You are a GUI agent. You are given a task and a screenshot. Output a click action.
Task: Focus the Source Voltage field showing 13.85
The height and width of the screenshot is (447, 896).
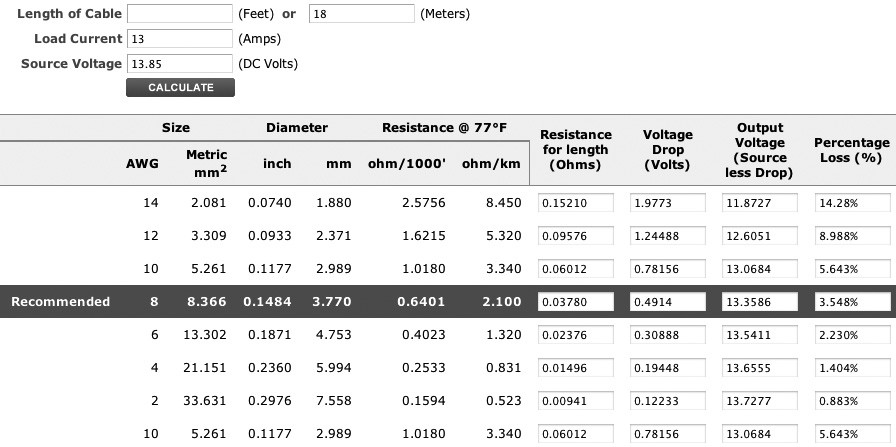[x=179, y=63]
